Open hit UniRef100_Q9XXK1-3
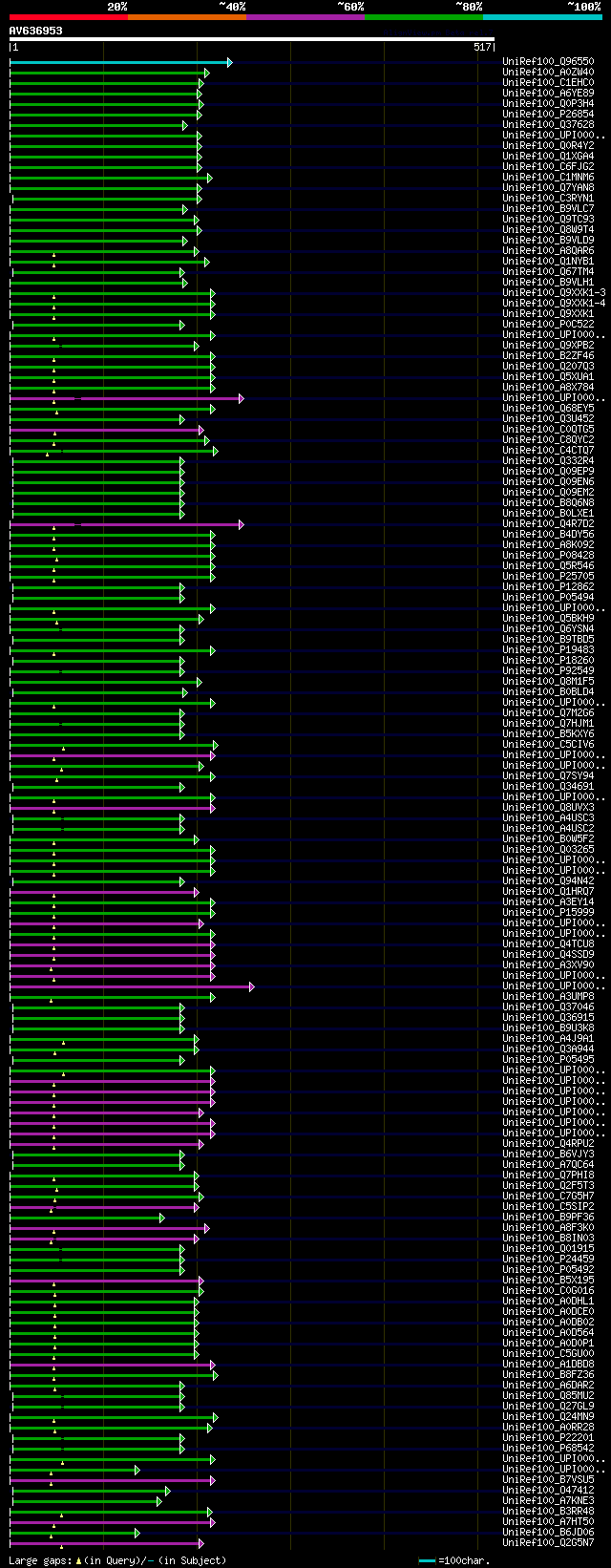611x1568 pixels. (x=554, y=293)
